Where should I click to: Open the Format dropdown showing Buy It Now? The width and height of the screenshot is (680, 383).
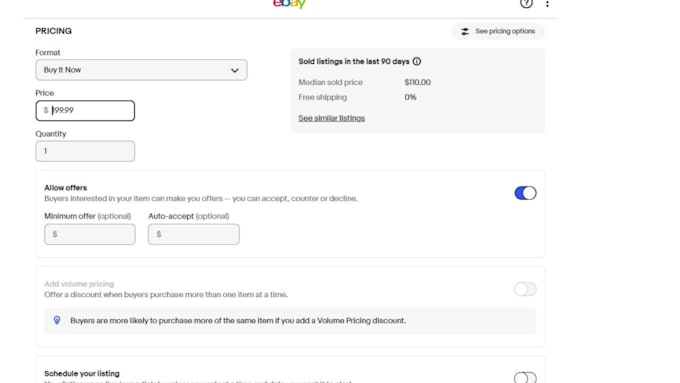pyautogui.click(x=141, y=70)
